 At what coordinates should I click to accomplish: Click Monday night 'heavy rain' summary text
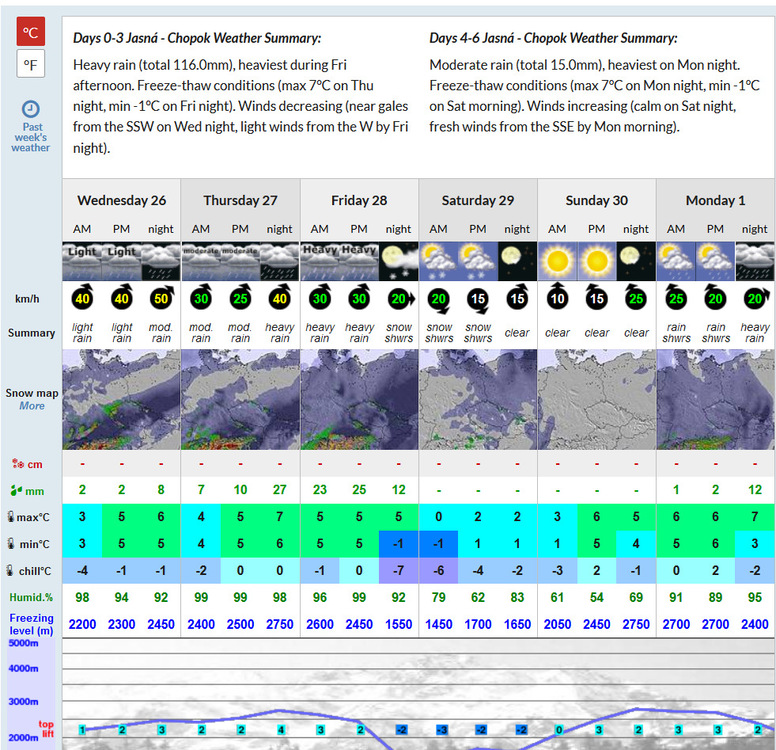click(755, 333)
